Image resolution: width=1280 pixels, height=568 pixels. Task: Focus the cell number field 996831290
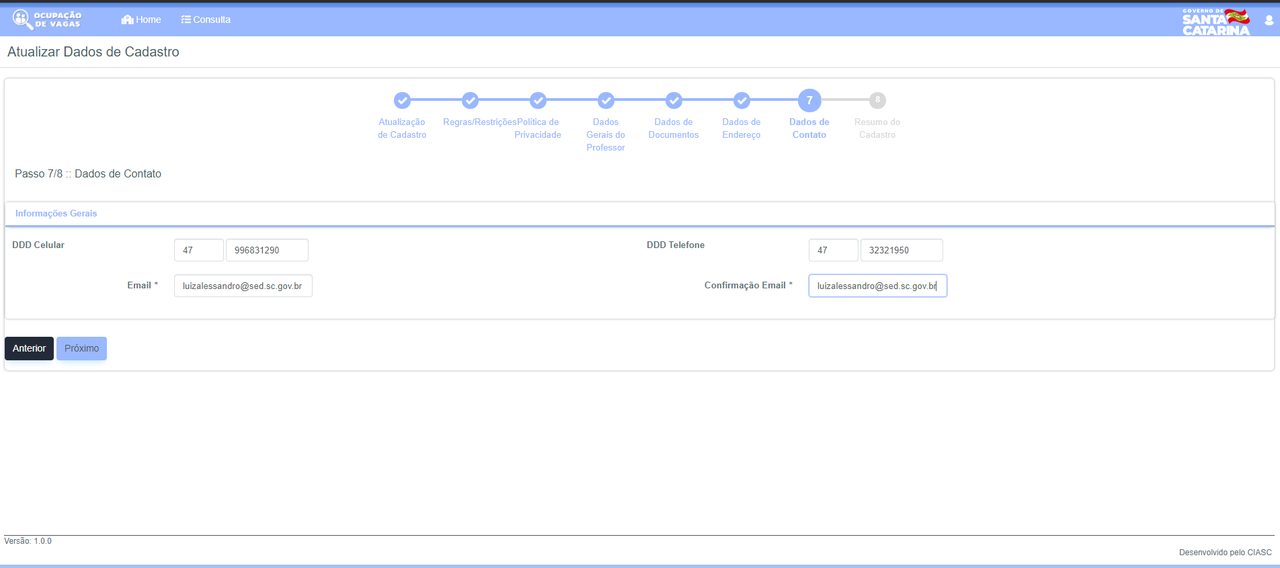267,250
